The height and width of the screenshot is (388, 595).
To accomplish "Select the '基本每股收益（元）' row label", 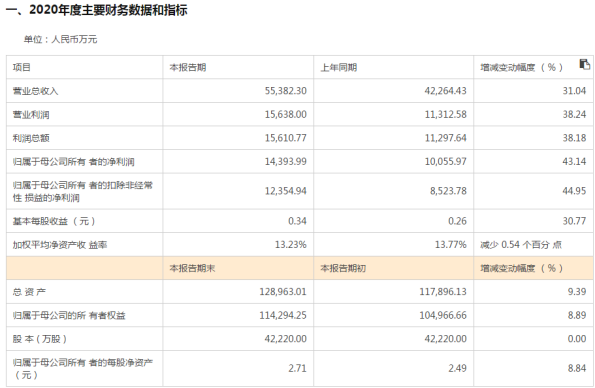I will [x=54, y=221].
